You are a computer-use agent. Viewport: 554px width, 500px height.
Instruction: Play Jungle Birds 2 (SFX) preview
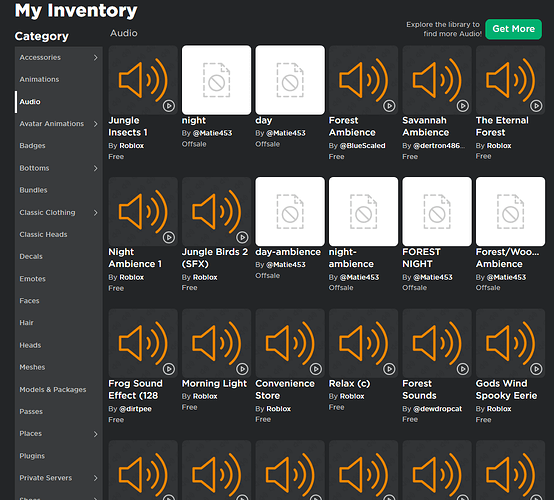pos(242,237)
